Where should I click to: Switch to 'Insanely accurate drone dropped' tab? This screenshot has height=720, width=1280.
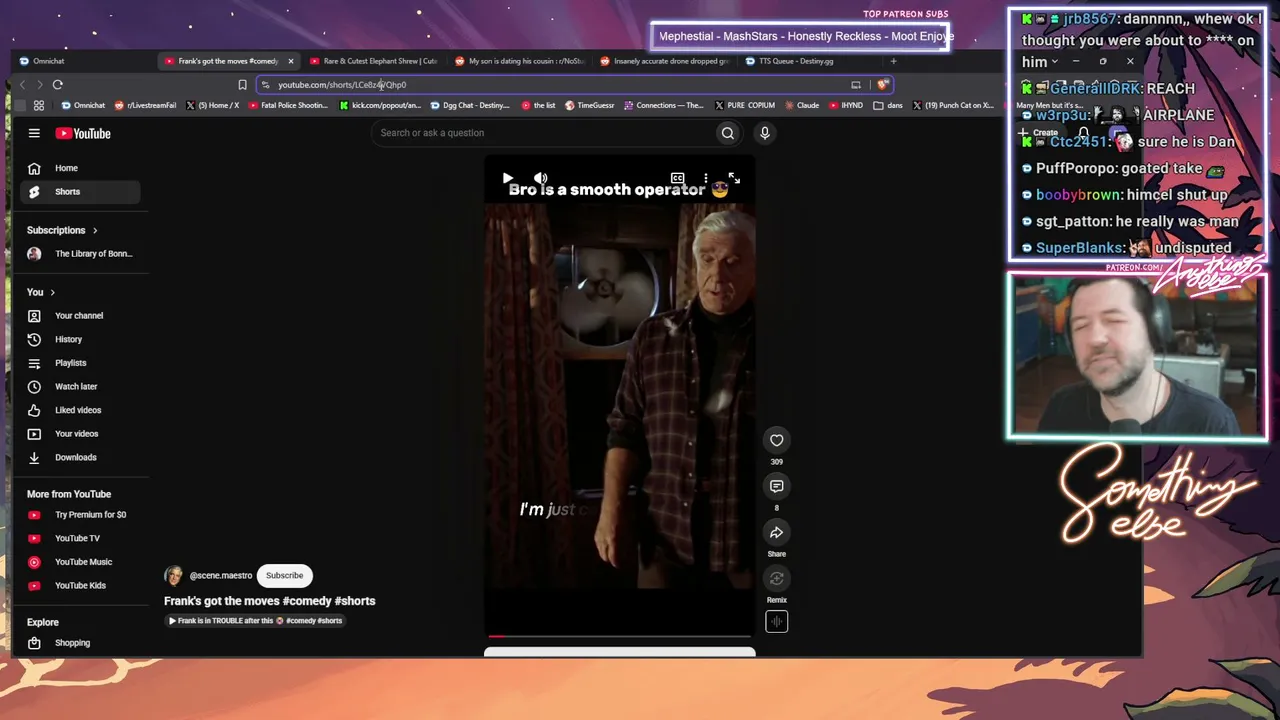[x=665, y=61]
